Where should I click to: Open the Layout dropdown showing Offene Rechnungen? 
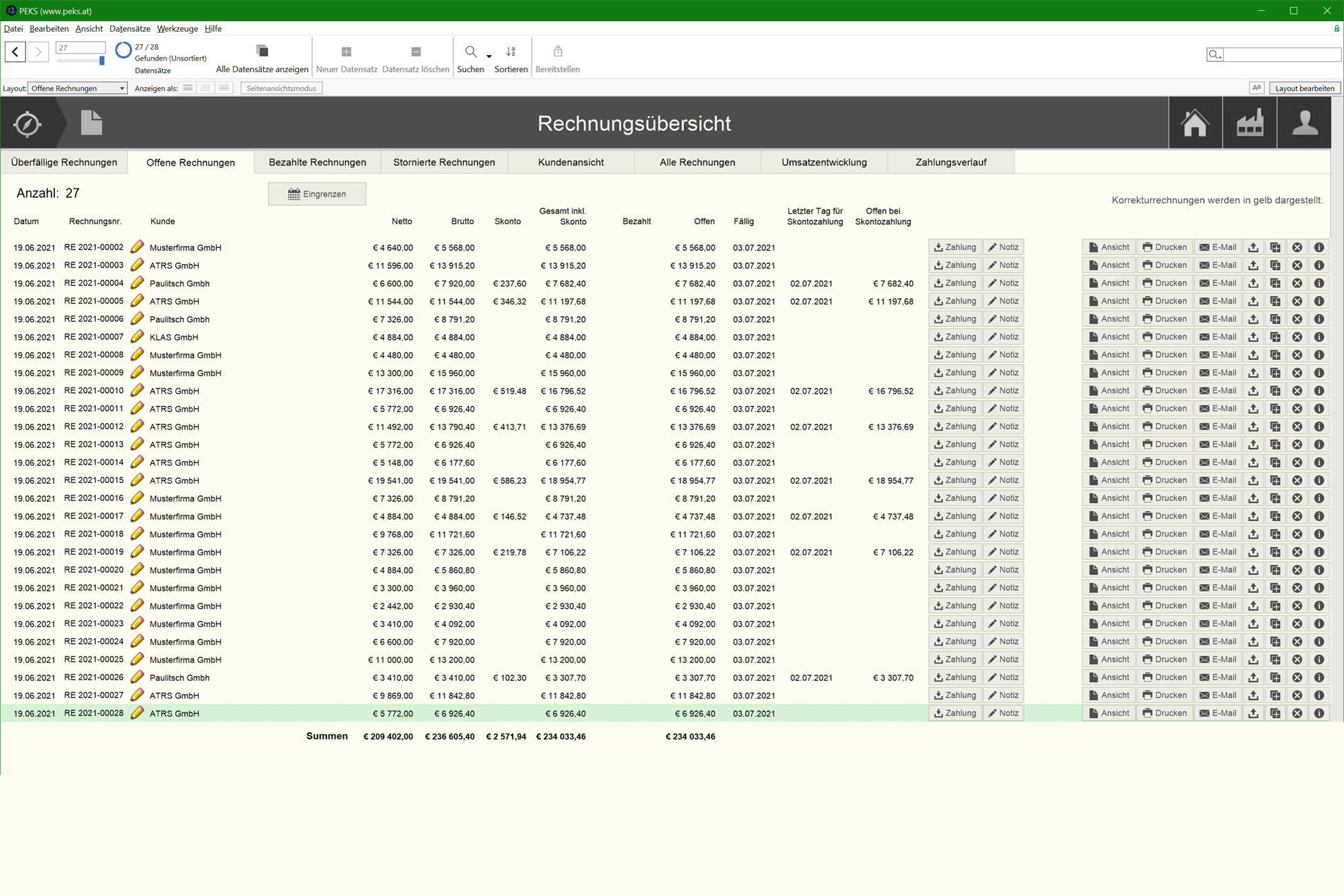tap(78, 88)
